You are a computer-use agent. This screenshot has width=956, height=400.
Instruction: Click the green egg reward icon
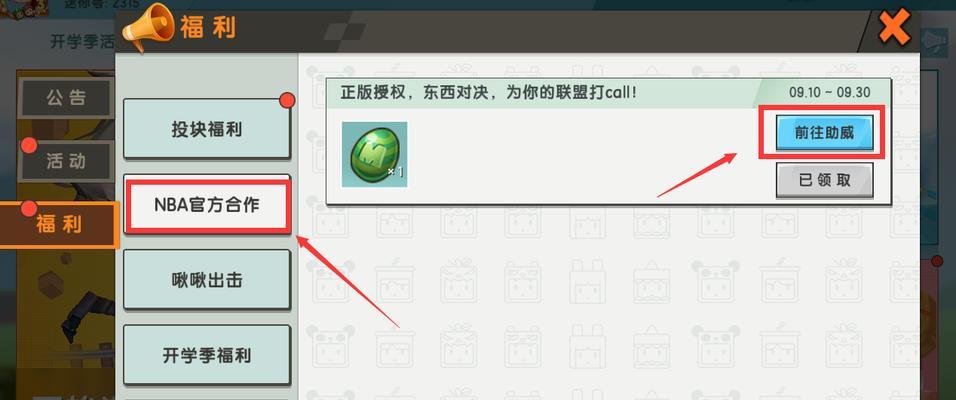[374, 154]
